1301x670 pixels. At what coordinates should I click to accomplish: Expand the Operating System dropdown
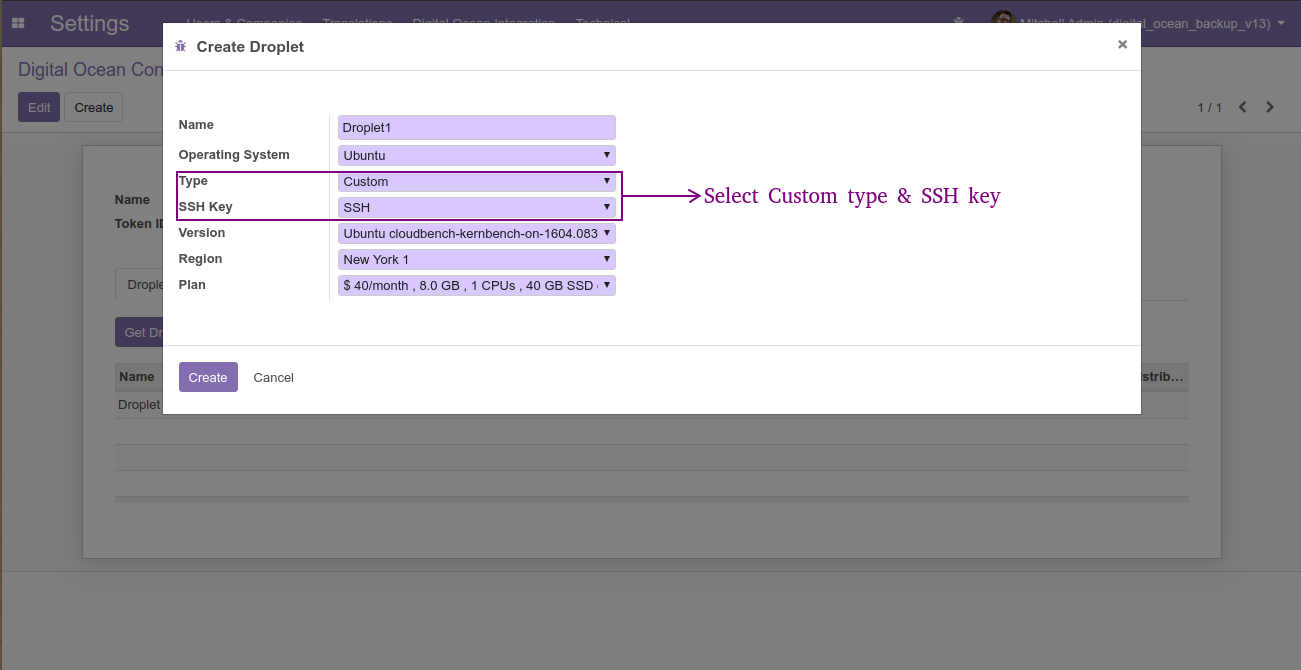[x=477, y=155]
